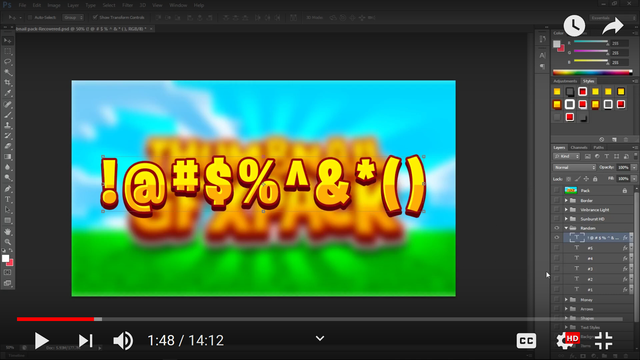This screenshot has width=640, height=360.
Task: Click the Pack layer thumbnail
Action: click(571, 190)
